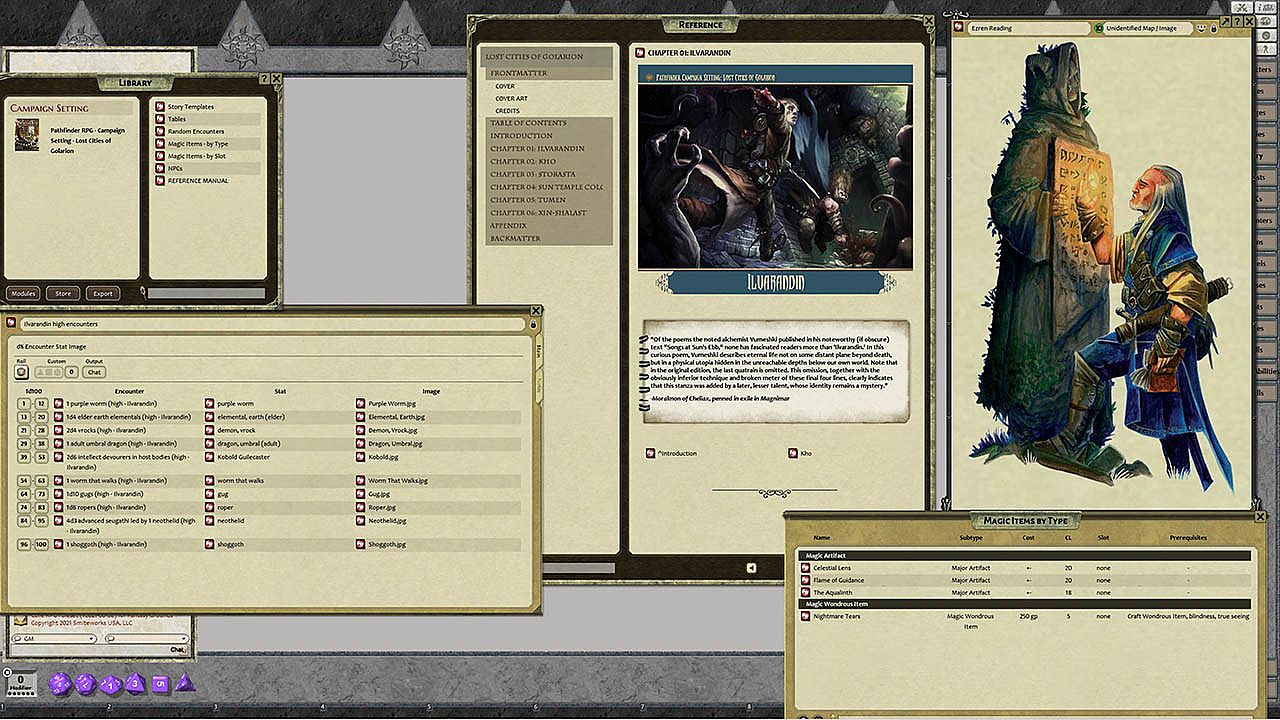Viewport: 1280px width, 720px height.
Task: Click the d20 die in the dice tray
Action: tap(58, 685)
